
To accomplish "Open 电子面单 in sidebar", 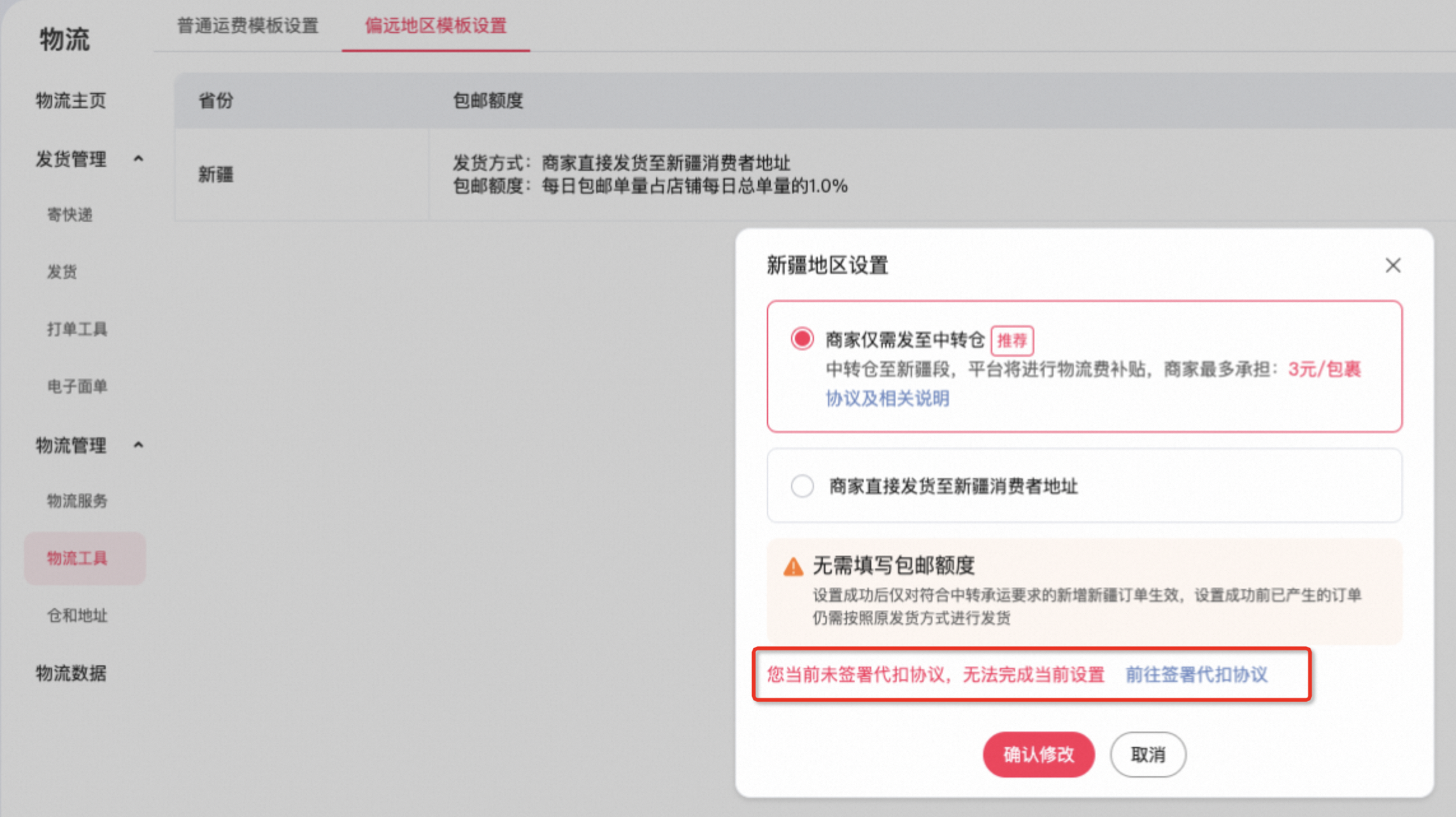I will (x=77, y=386).
